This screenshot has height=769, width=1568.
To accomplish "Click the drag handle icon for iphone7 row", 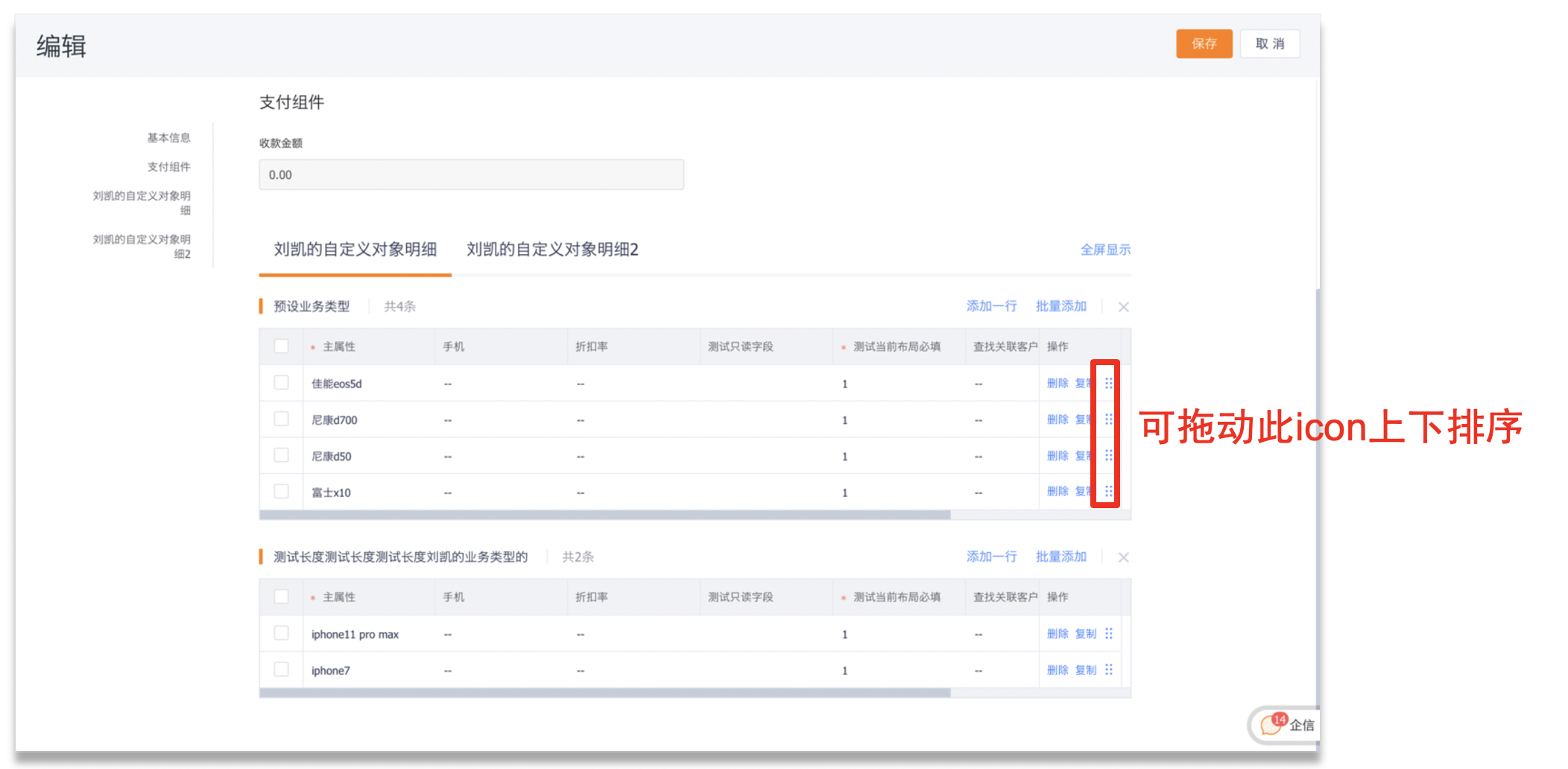I will pos(1109,670).
